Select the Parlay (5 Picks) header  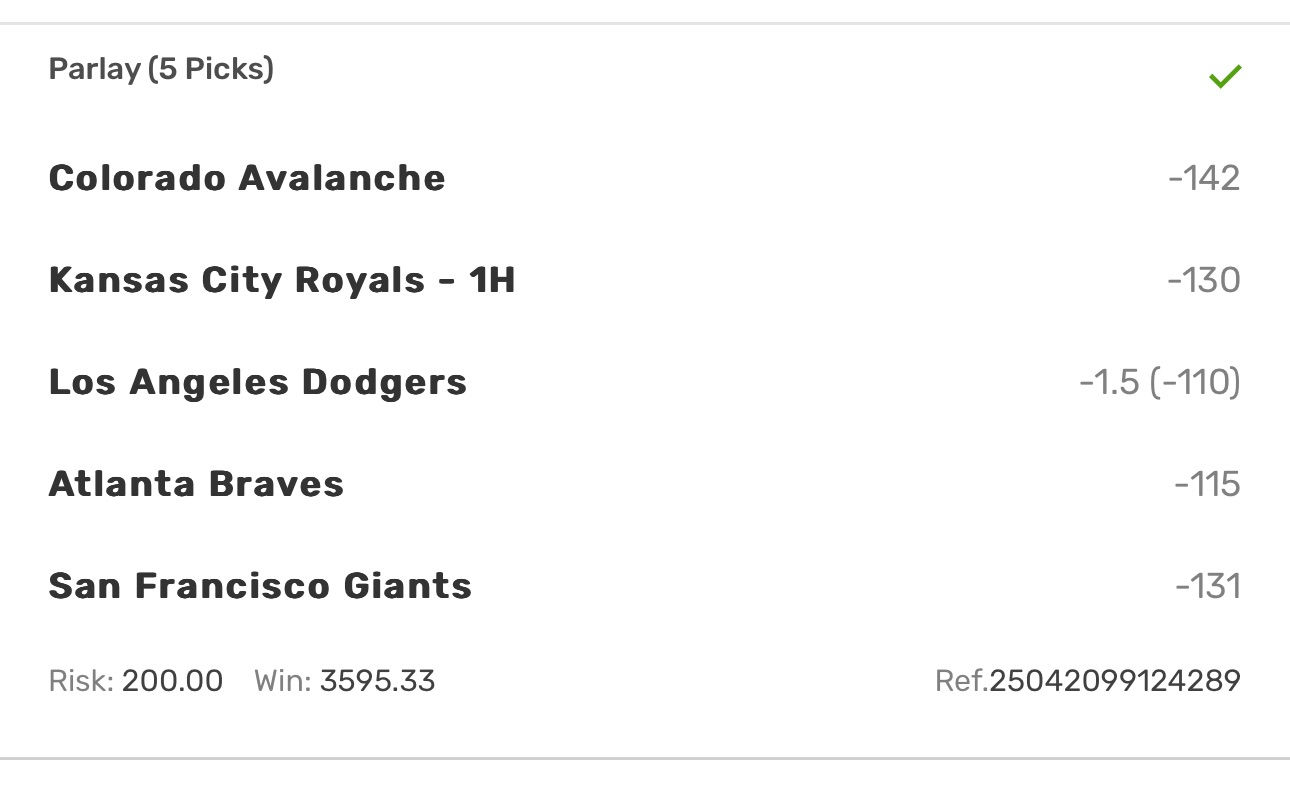pyautogui.click(x=161, y=70)
